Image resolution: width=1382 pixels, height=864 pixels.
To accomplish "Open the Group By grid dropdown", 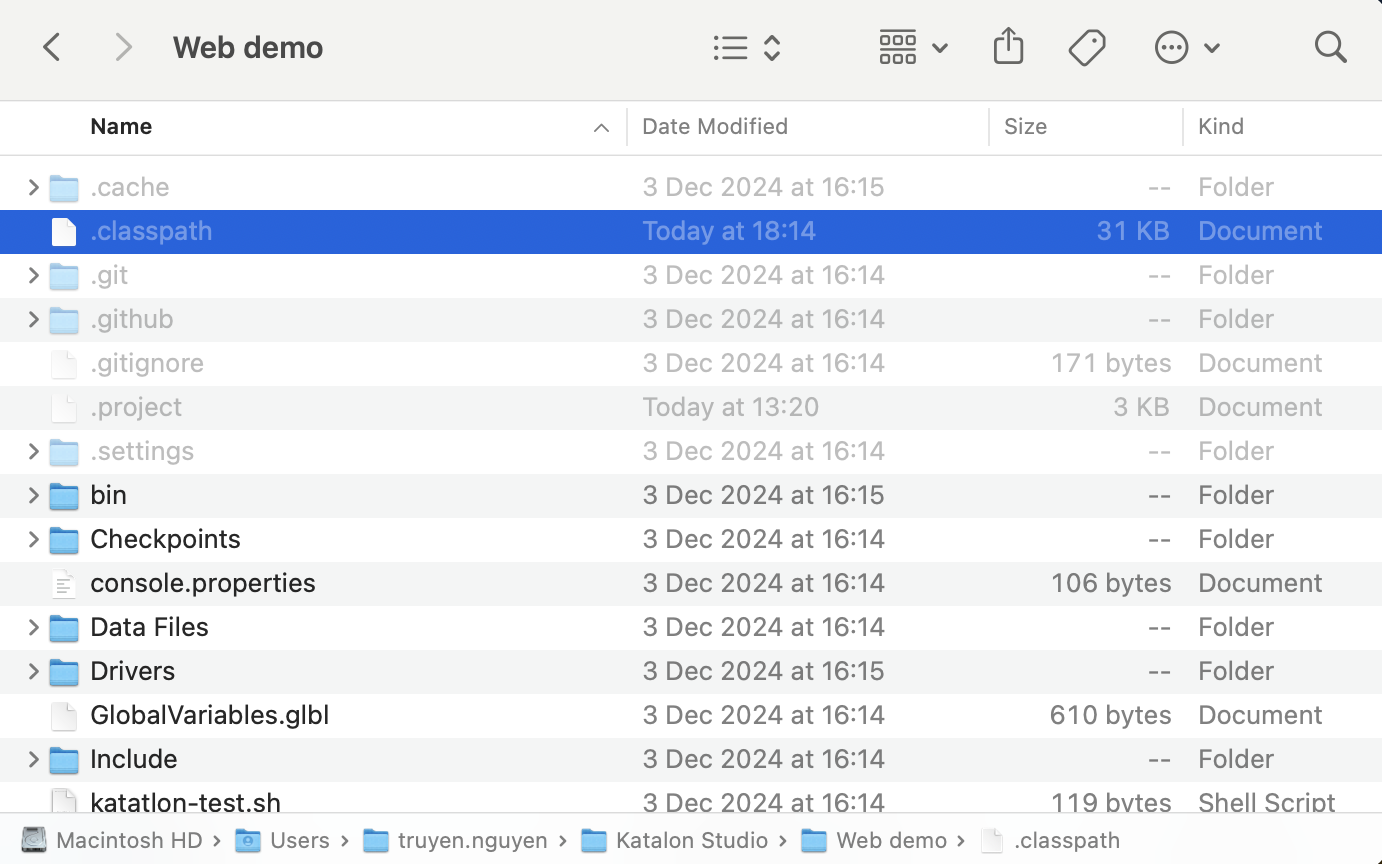I will coord(912,47).
